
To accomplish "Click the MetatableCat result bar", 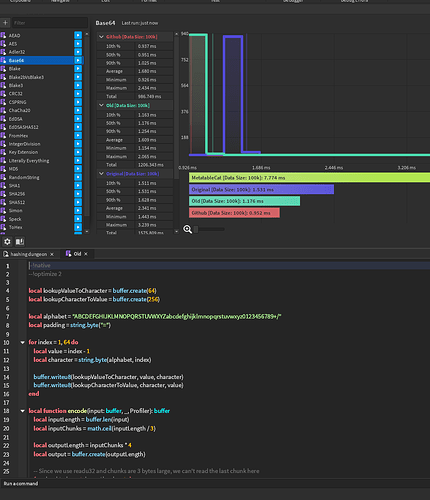I will [x=309, y=178].
